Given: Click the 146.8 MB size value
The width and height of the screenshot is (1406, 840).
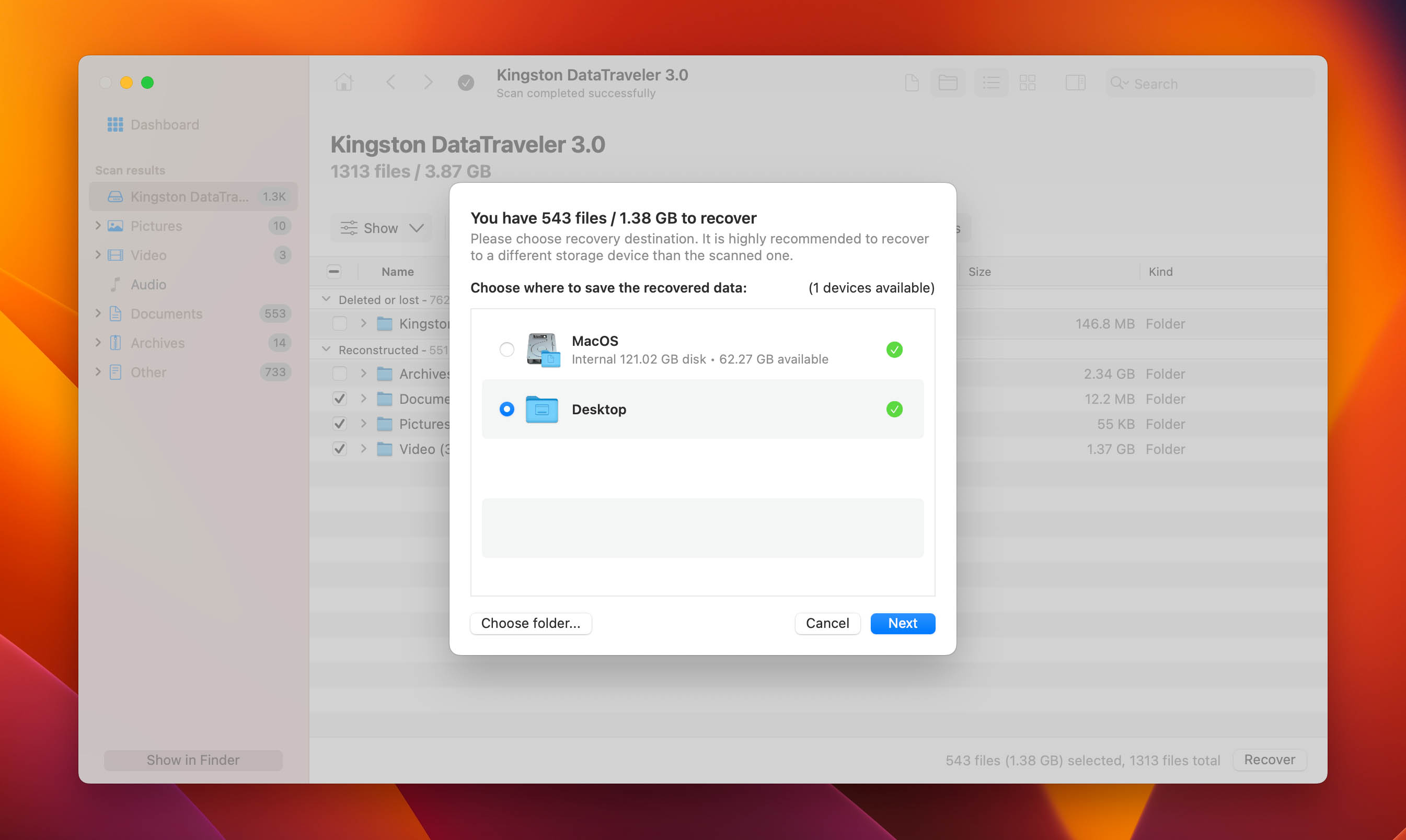Looking at the screenshot, I should click(1105, 324).
